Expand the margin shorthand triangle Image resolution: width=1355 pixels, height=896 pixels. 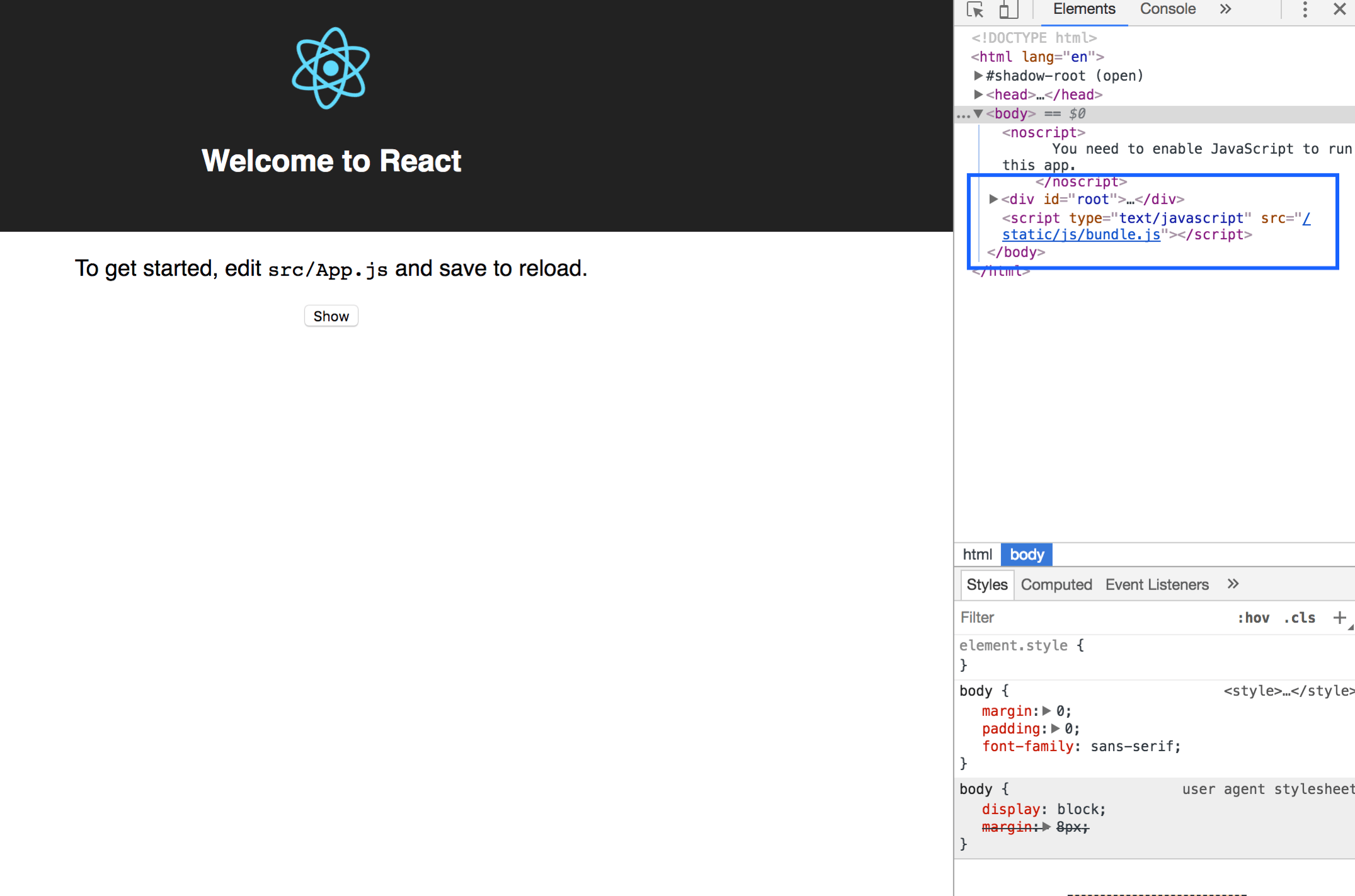(x=1046, y=711)
